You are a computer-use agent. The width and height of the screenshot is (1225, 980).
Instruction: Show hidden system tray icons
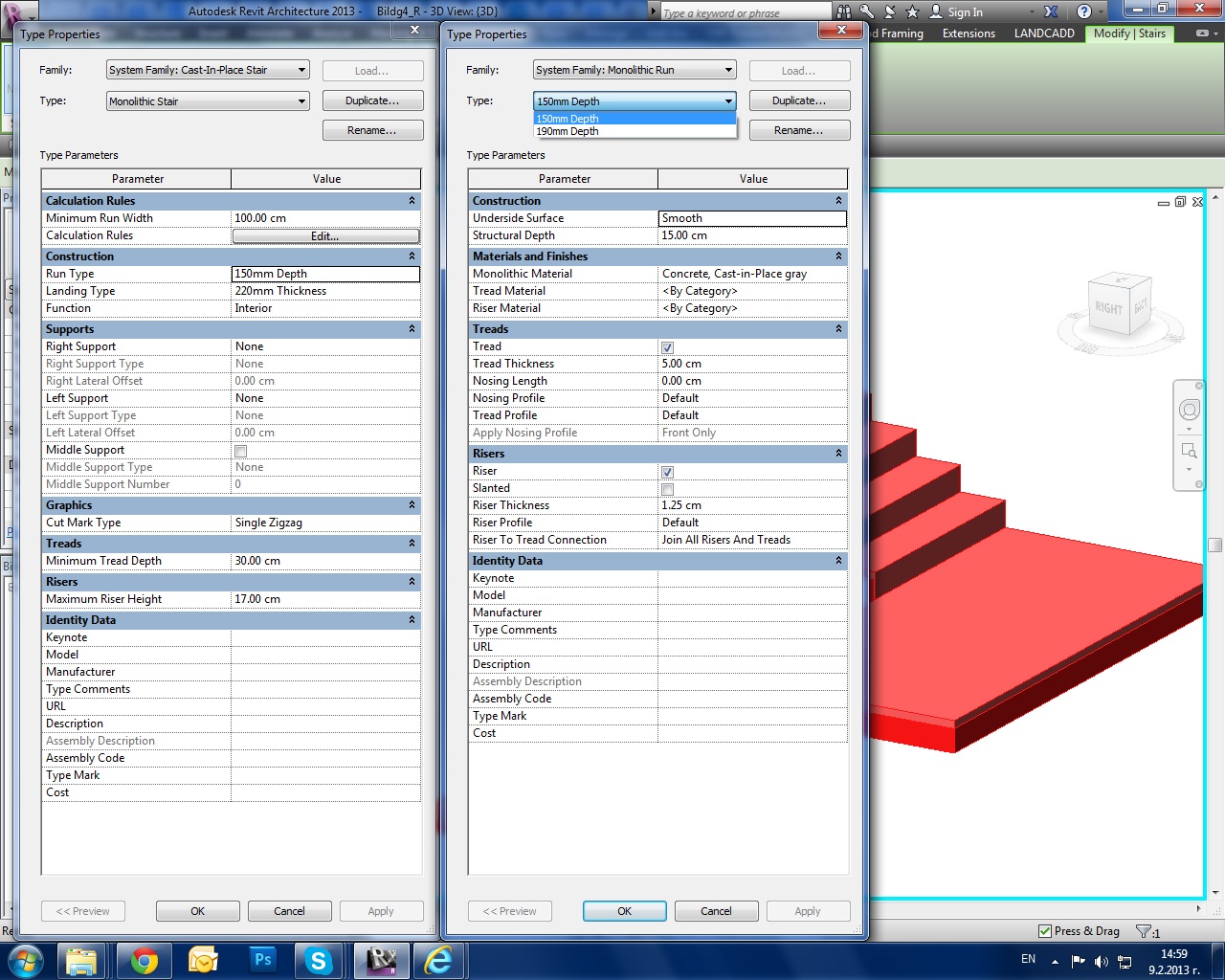1055,961
